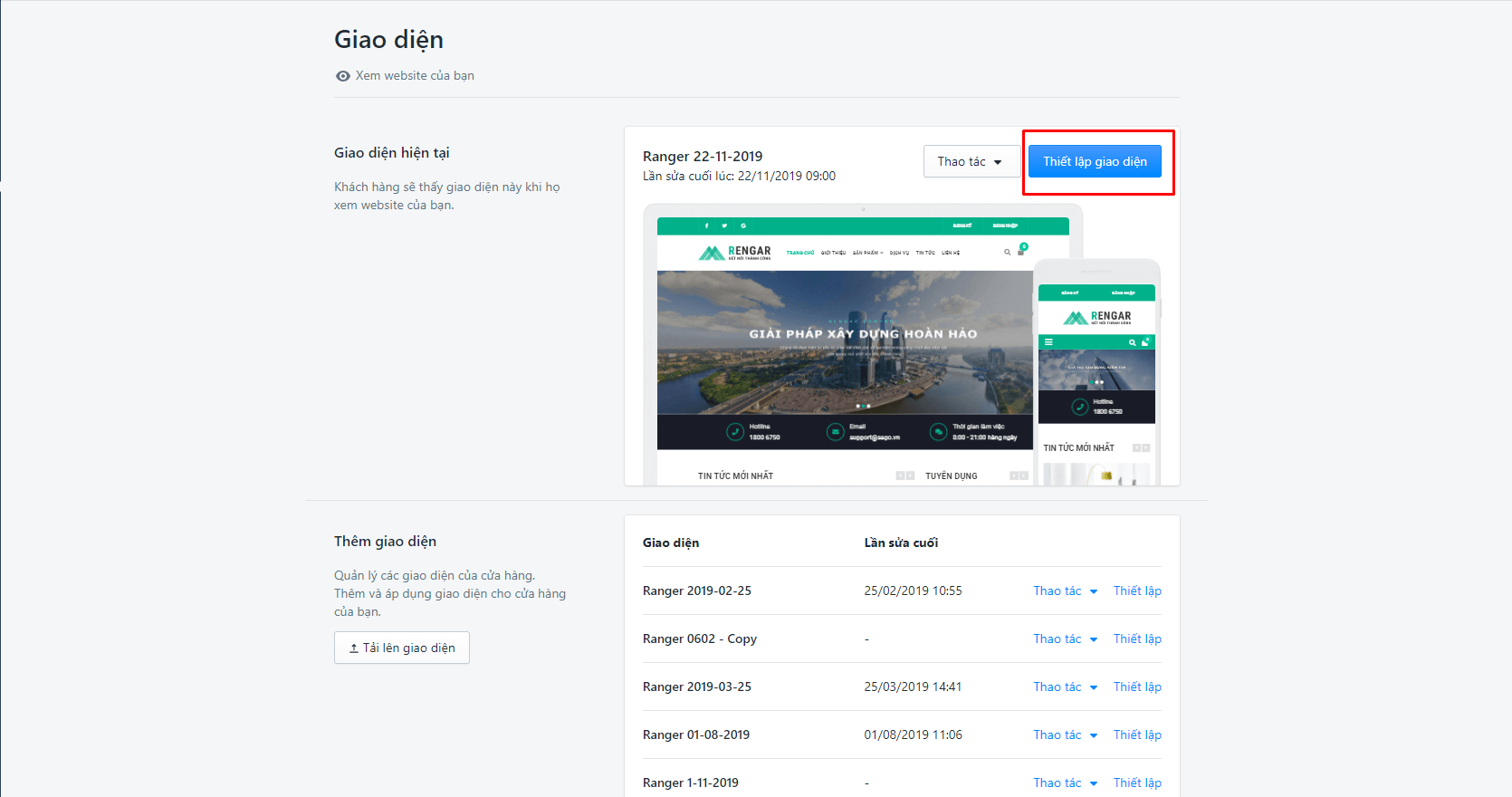1512x797 pixels.
Task: Click 'Giao diện' column header
Action: 671,543
